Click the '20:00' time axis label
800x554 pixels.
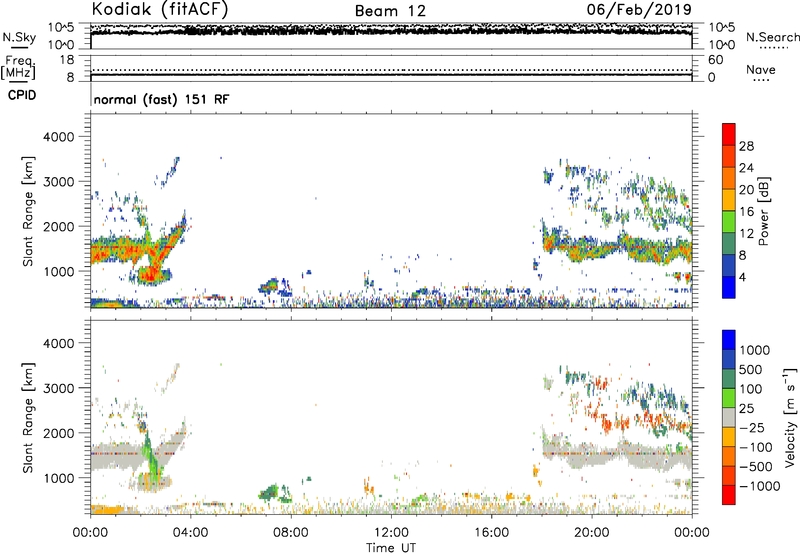pyautogui.click(x=591, y=533)
